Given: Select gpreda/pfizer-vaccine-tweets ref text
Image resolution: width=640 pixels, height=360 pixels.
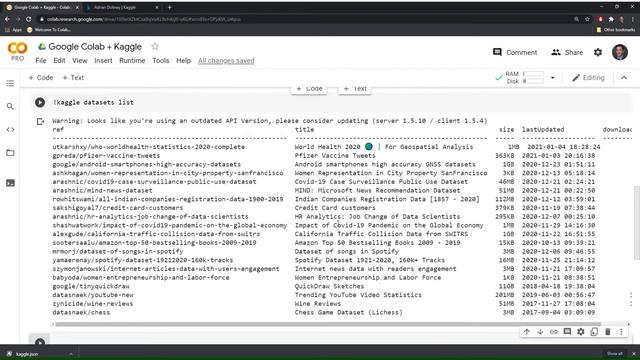Looking at the screenshot, I should point(106,156).
